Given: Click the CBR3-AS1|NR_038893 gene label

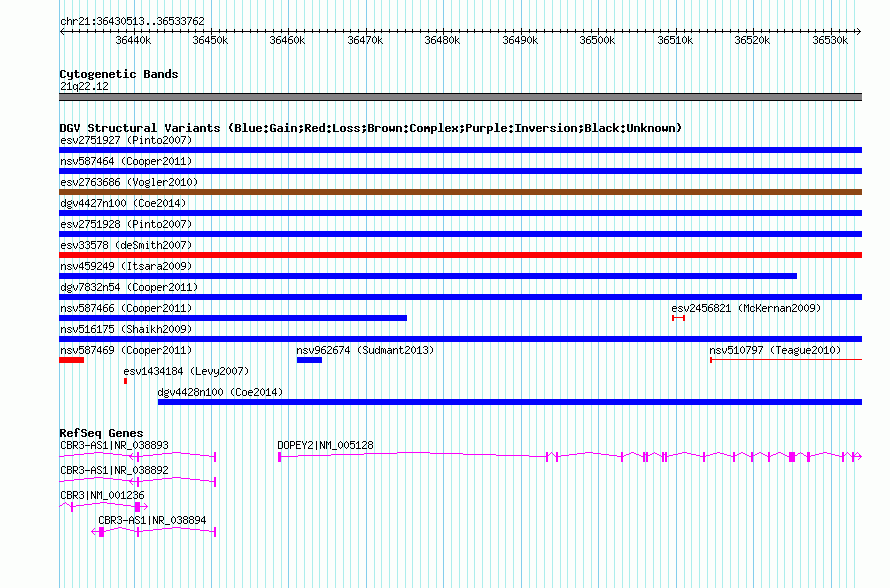Looking at the screenshot, I should (x=114, y=446).
